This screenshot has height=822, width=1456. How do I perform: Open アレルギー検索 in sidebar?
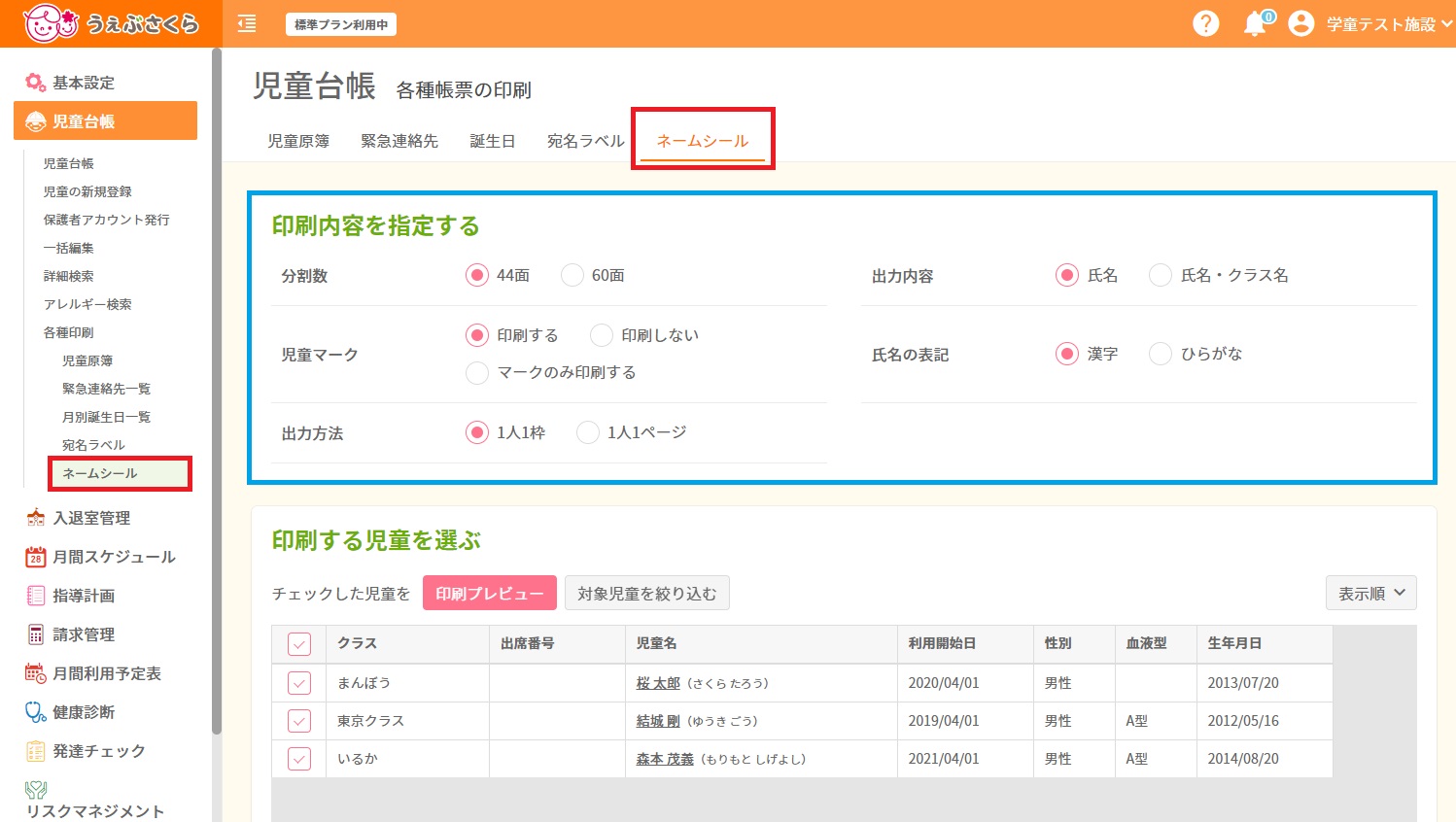[87, 304]
